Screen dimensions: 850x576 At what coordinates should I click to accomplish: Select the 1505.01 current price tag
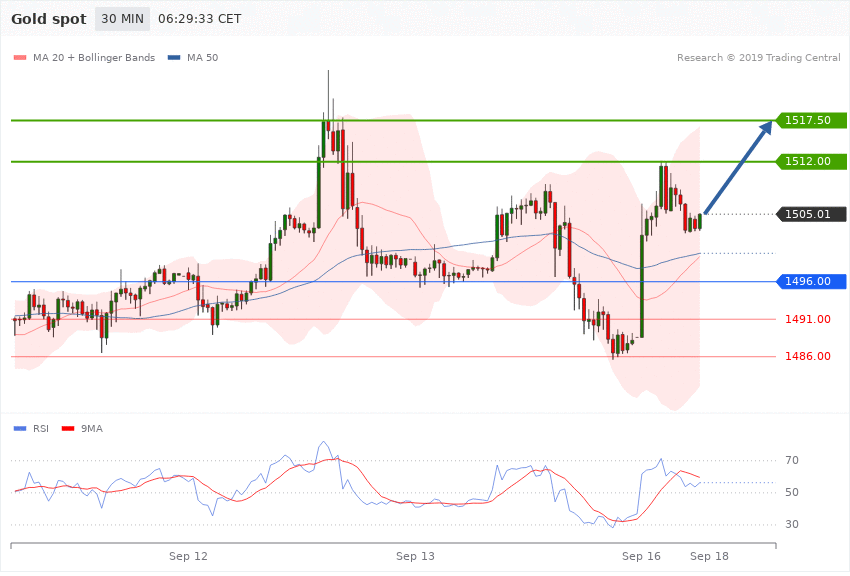(x=811, y=214)
